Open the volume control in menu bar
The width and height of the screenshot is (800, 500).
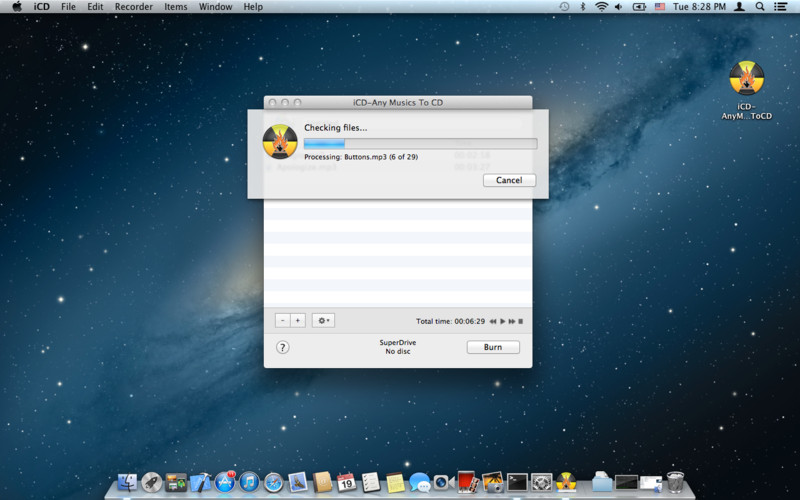pyautogui.click(x=619, y=7)
